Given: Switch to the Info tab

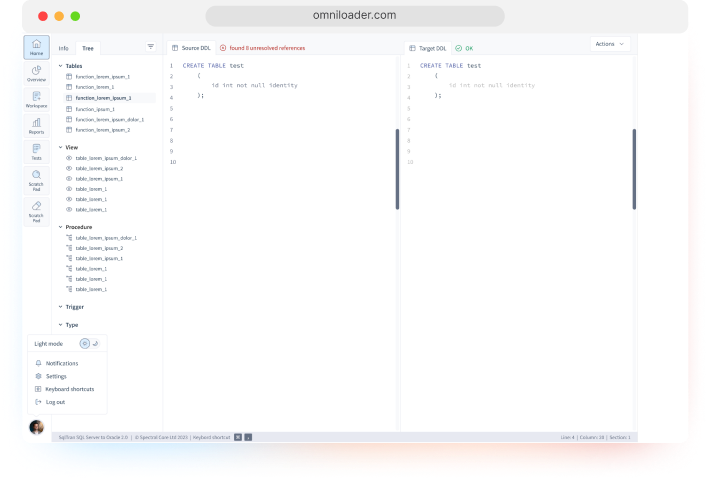Looking at the screenshot, I should click(64, 48).
